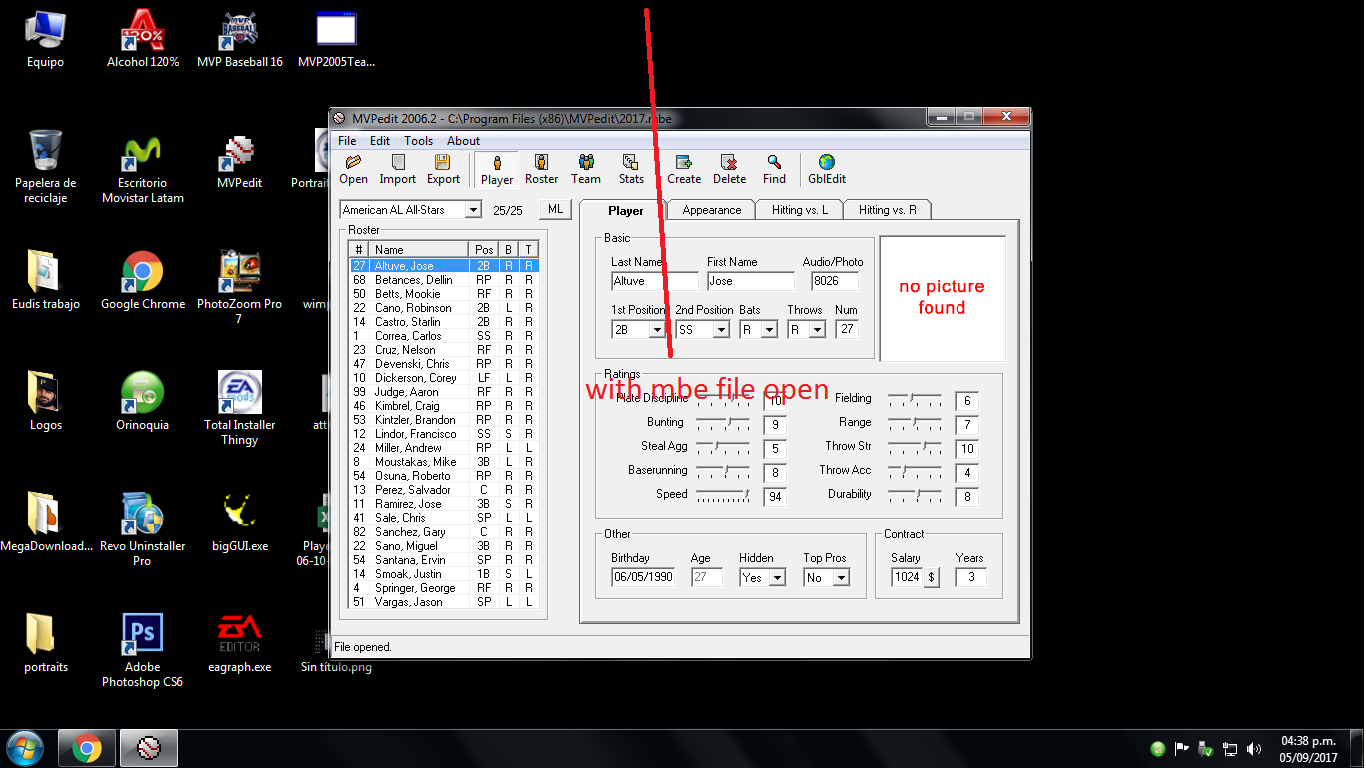Open the File menu
Image resolution: width=1366 pixels, height=768 pixels.
347,141
